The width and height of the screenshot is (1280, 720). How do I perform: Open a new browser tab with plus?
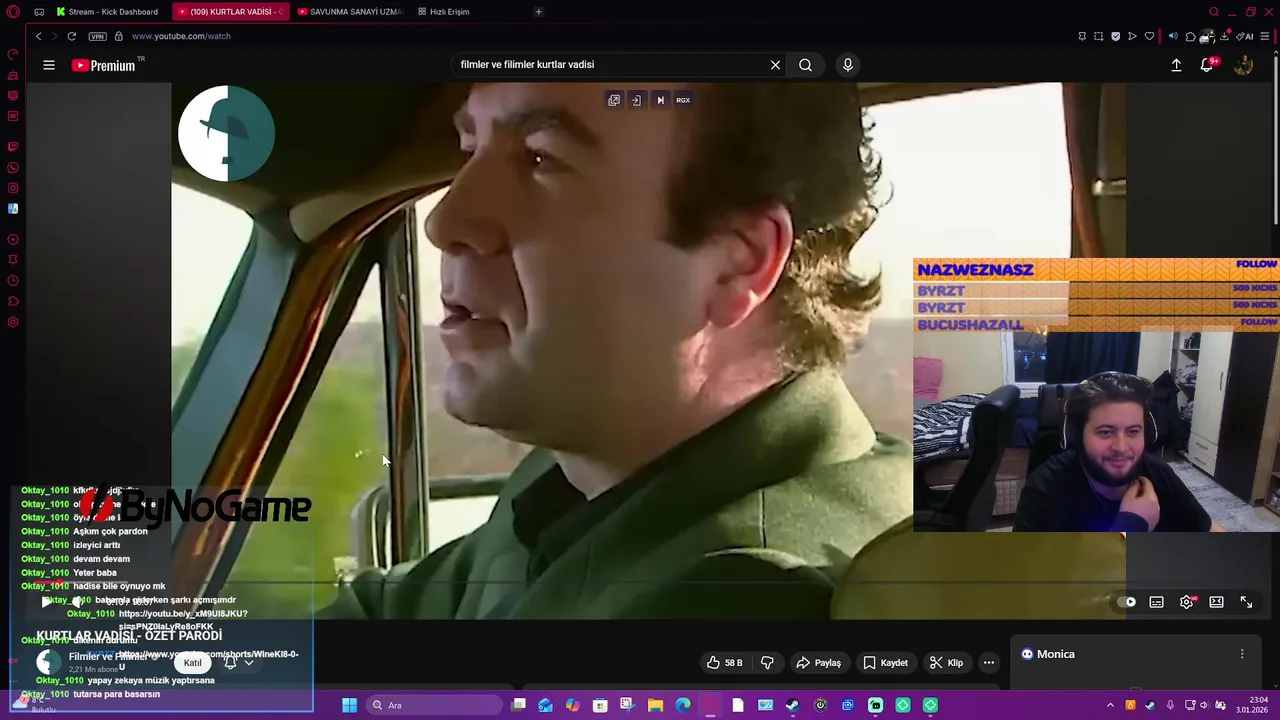pyautogui.click(x=538, y=12)
